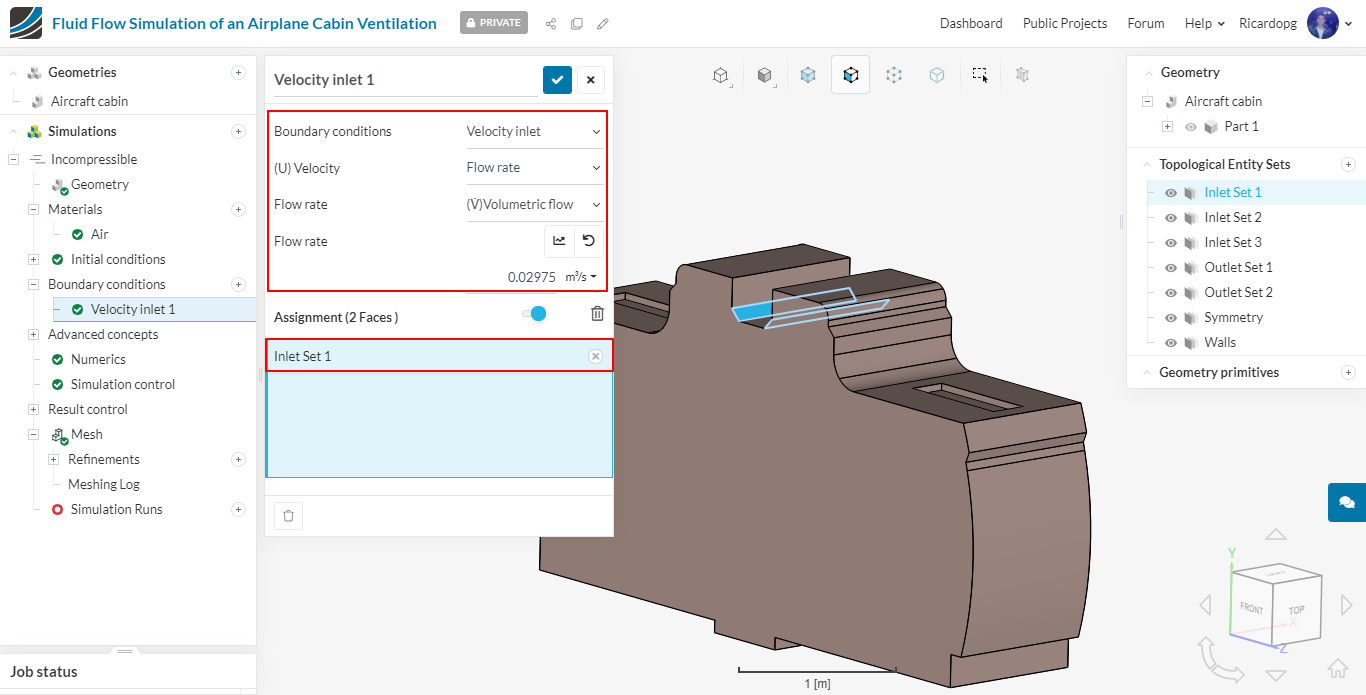Open the Dashboard link

click(x=970, y=23)
